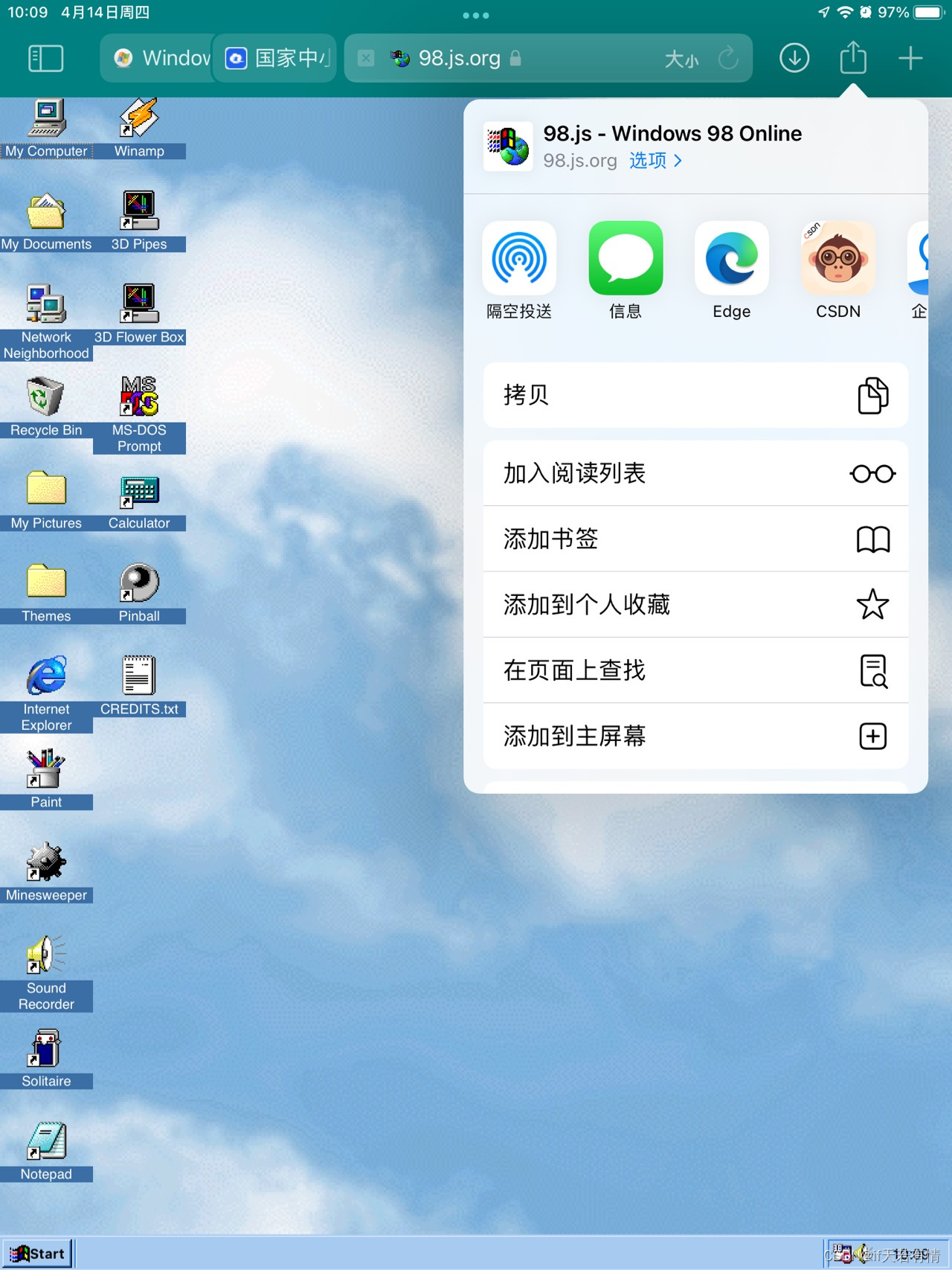This screenshot has height=1270, width=952.
Task: Tap the 98.js site thumbnail in share sheet
Action: (508, 147)
